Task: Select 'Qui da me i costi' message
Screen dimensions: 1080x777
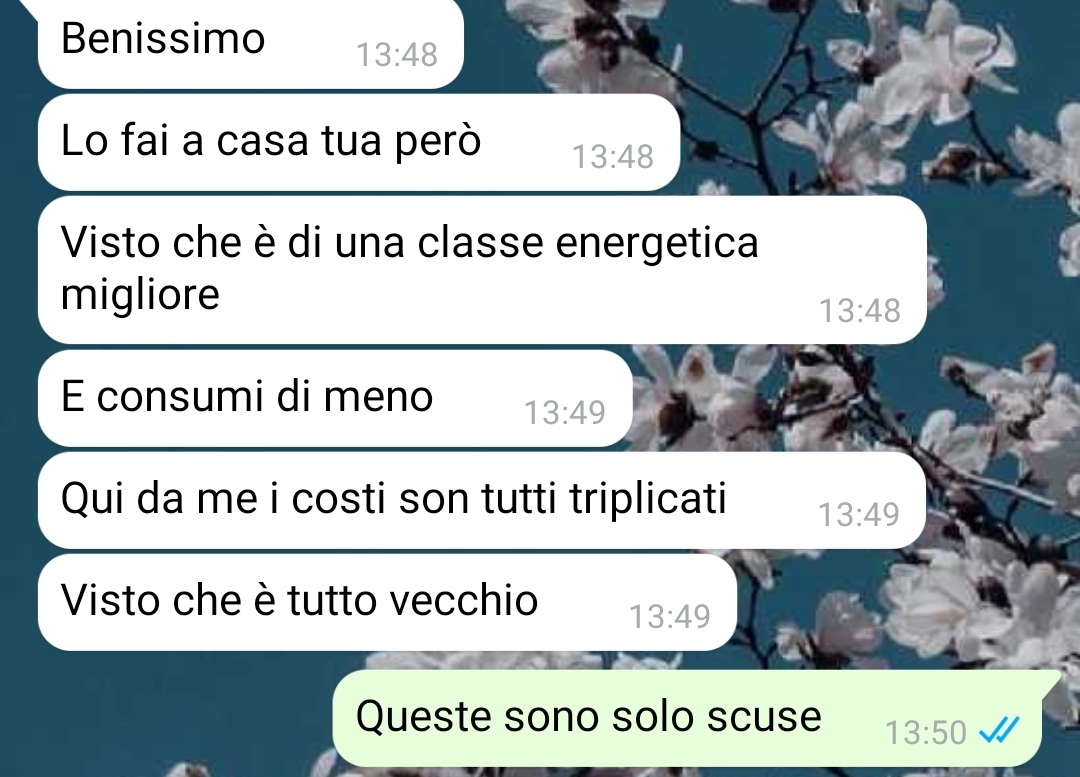Action: pyautogui.click(x=481, y=500)
